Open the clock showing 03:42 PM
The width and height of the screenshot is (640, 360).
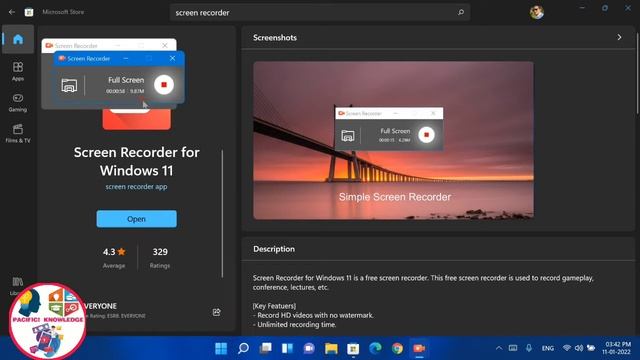click(617, 348)
